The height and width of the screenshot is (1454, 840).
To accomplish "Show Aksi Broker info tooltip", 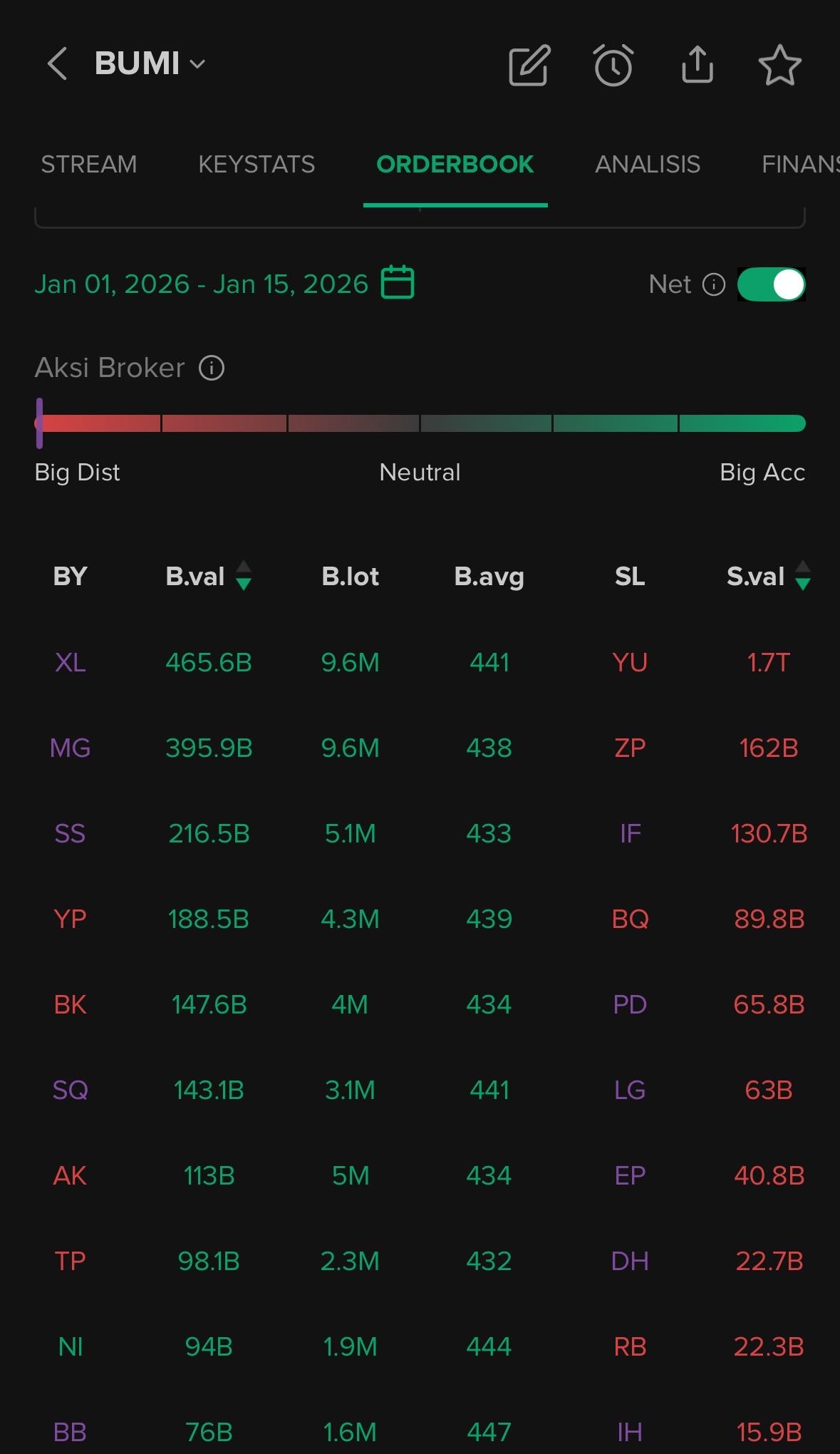I will pos(212,368).
